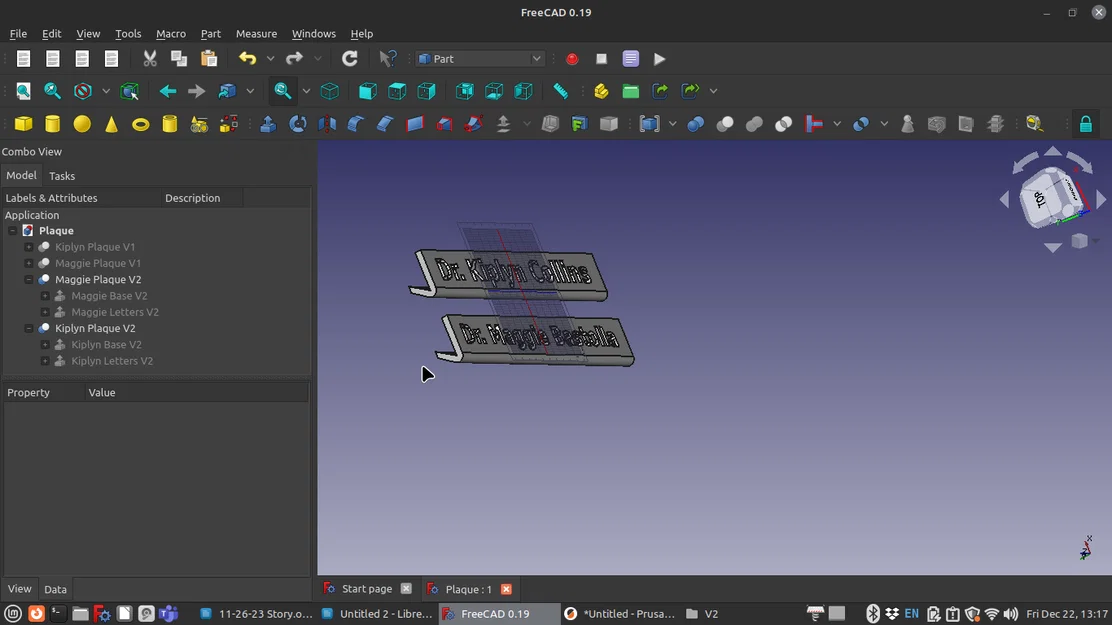Viewport: 1112px width, 625px height.
Task: Create a torus primitive
Action: tap(141, 124)
